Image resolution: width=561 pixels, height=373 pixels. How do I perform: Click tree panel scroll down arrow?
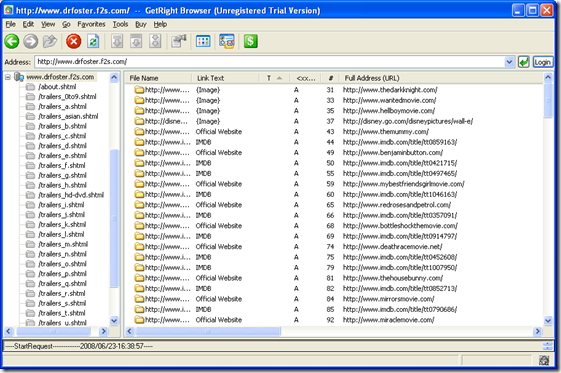click(x=114, y=321)
